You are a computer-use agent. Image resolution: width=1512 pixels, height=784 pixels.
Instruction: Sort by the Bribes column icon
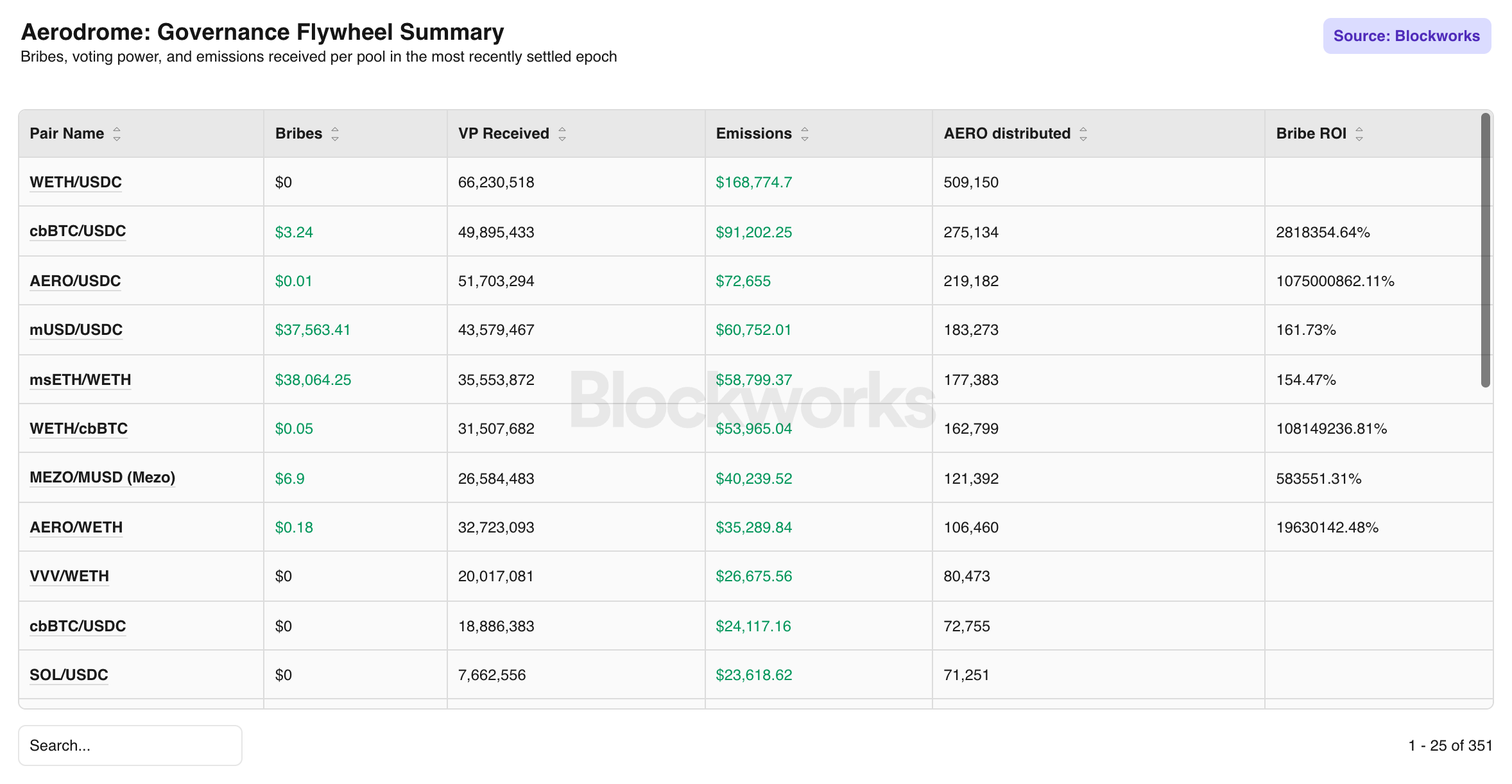click(x=335, y=134)
